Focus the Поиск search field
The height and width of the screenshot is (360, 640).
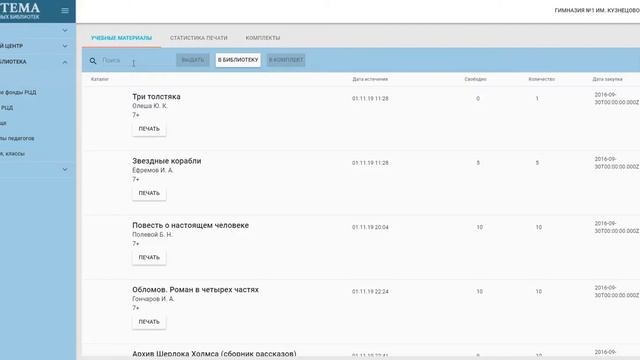[135, 60]
